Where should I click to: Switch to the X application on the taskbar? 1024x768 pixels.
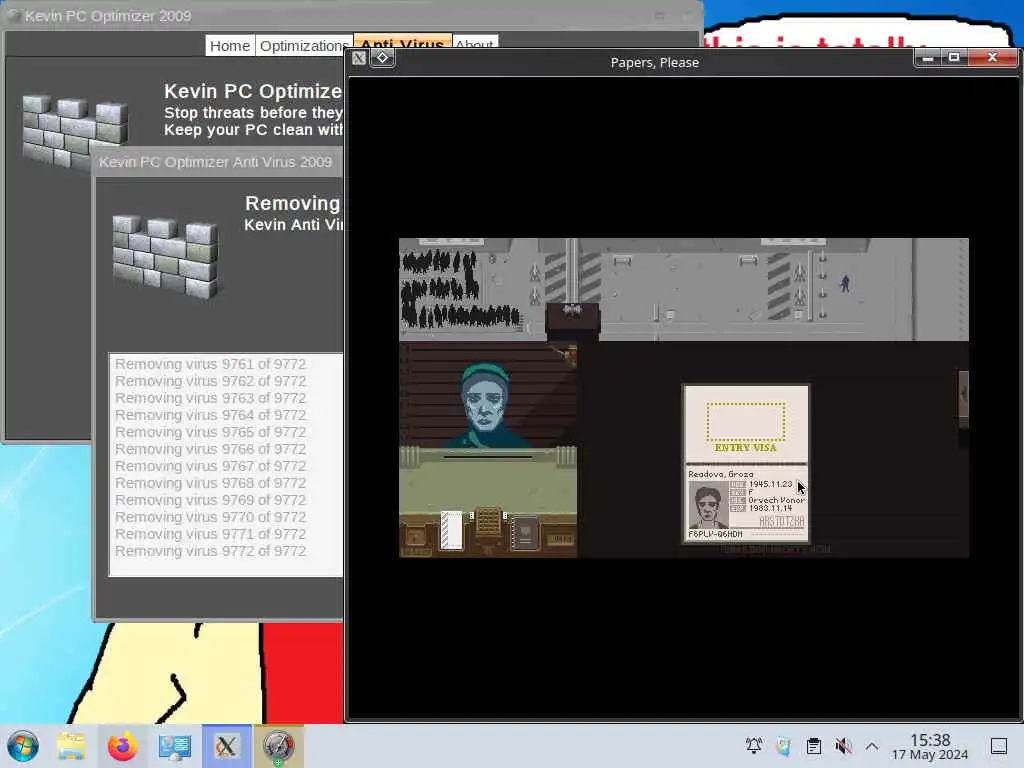click(227, 746)
